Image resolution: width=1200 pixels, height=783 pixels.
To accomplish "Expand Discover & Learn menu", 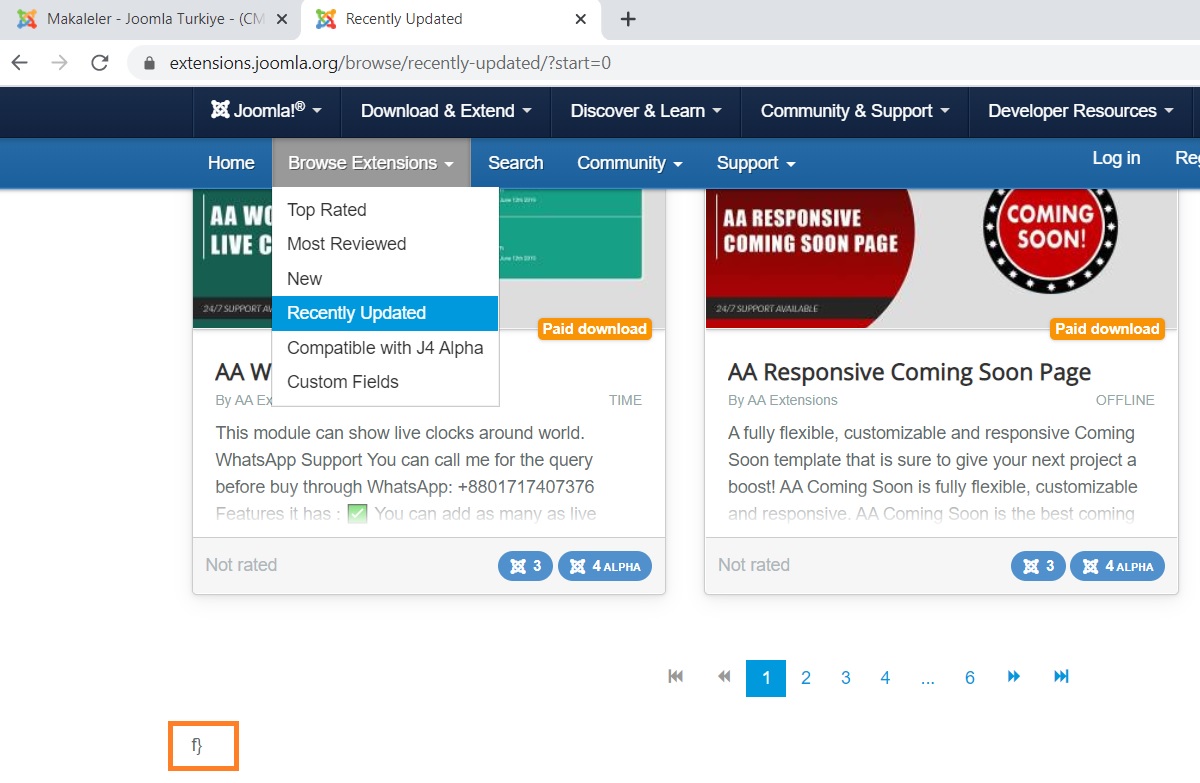I will point(646,111).
